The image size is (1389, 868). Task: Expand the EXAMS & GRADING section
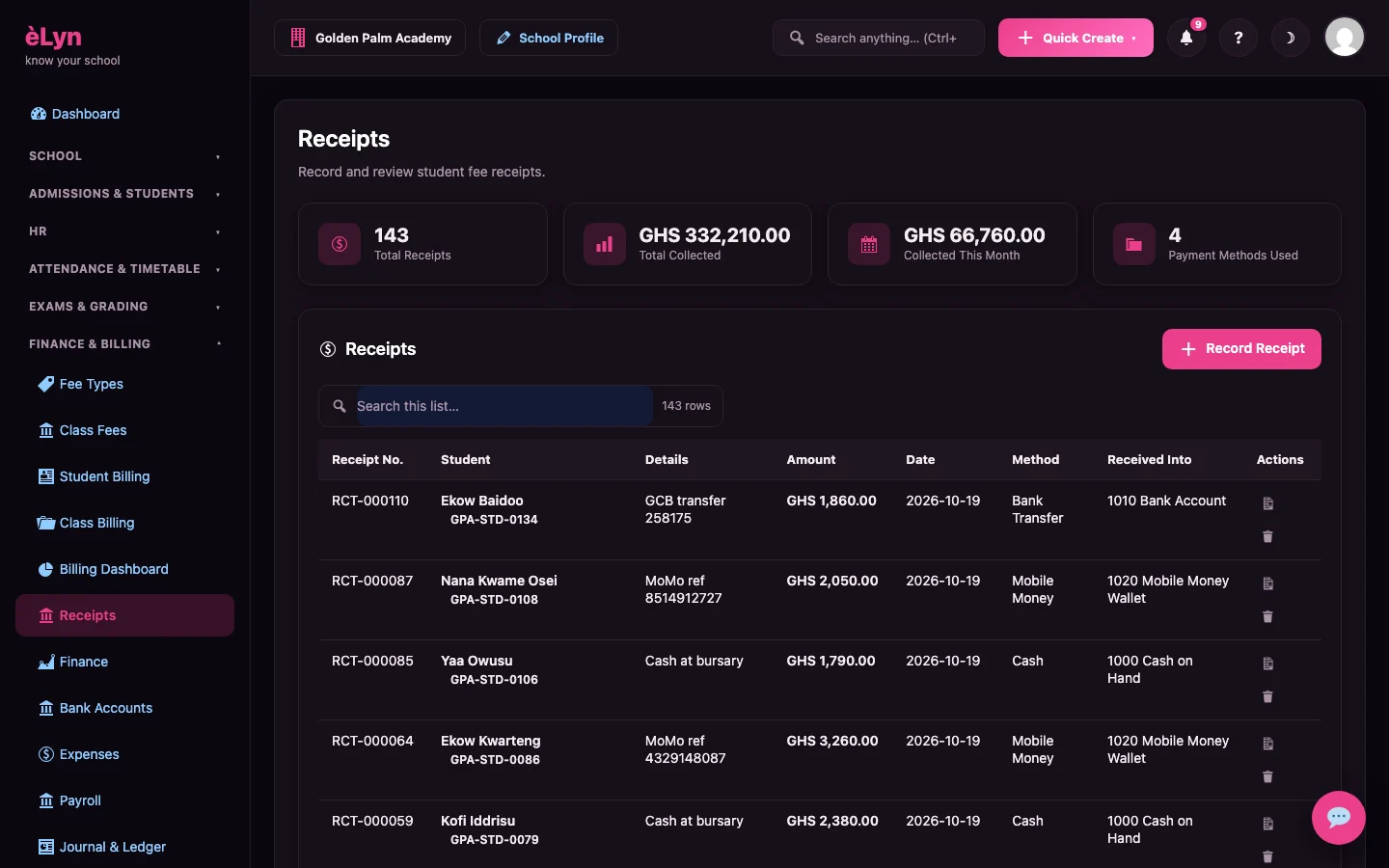124,307
